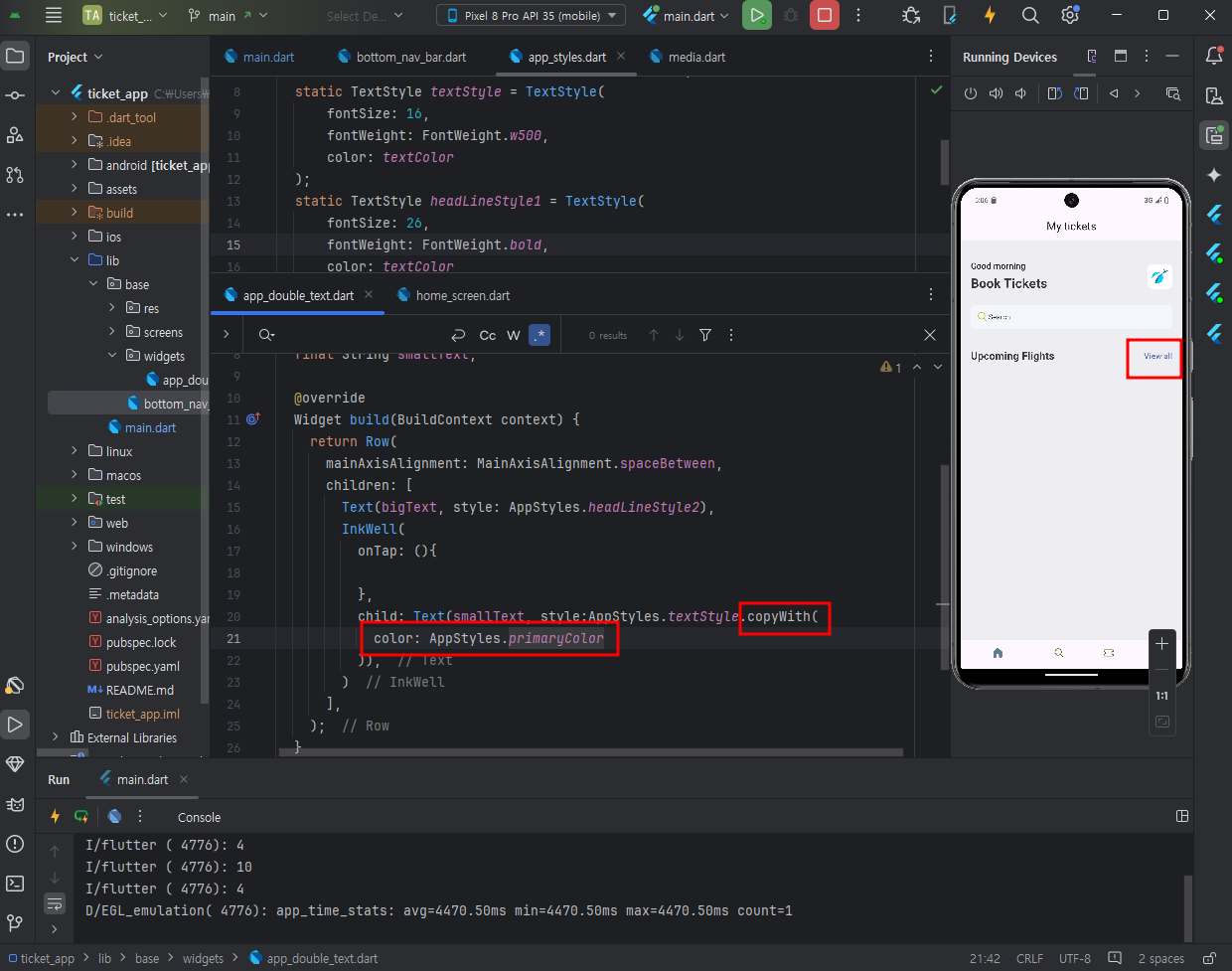Open the Git tool window icon
1232x971 pixels.
pos(15,923)
